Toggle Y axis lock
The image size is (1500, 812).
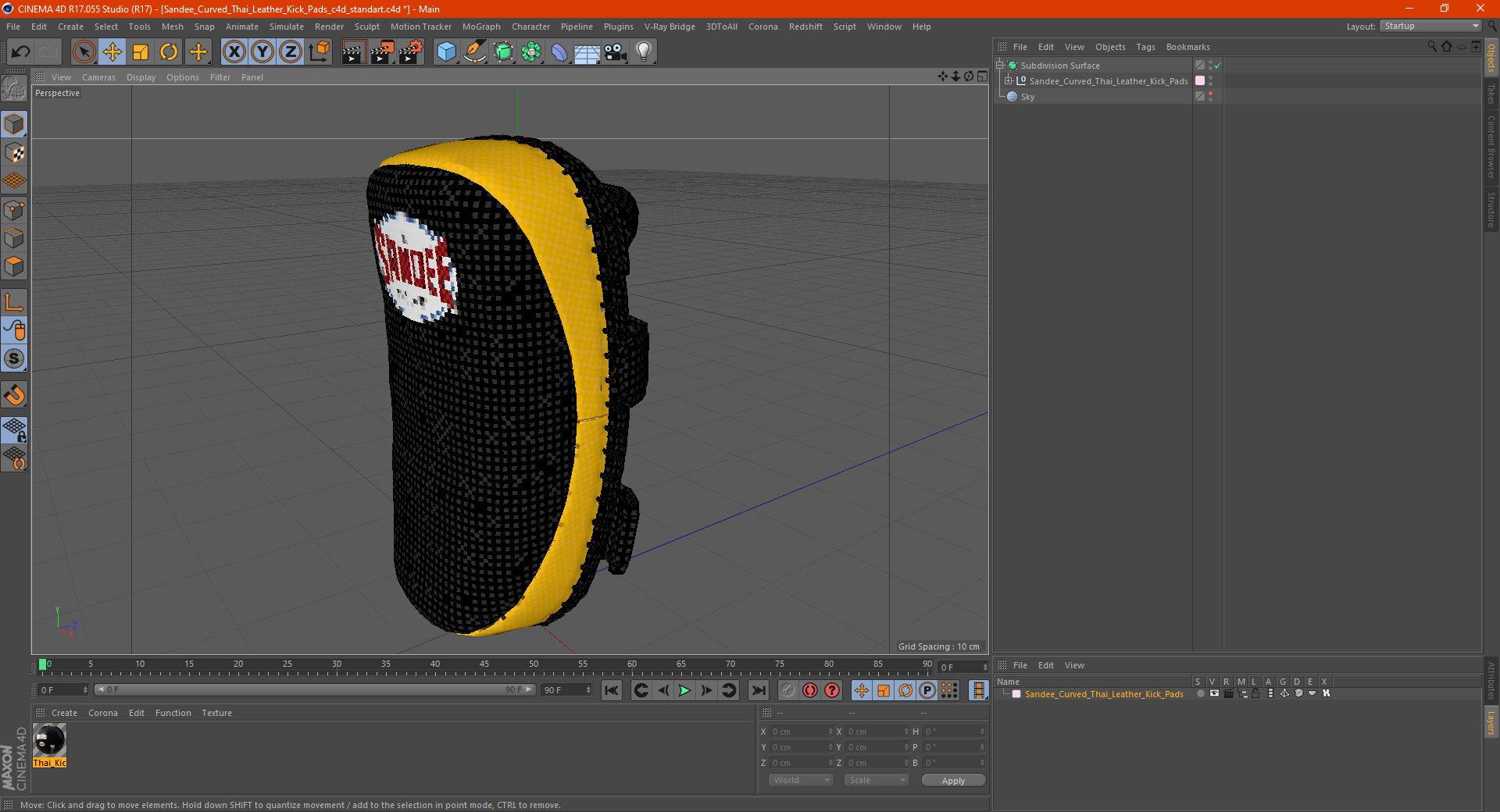tap(262, 52)
